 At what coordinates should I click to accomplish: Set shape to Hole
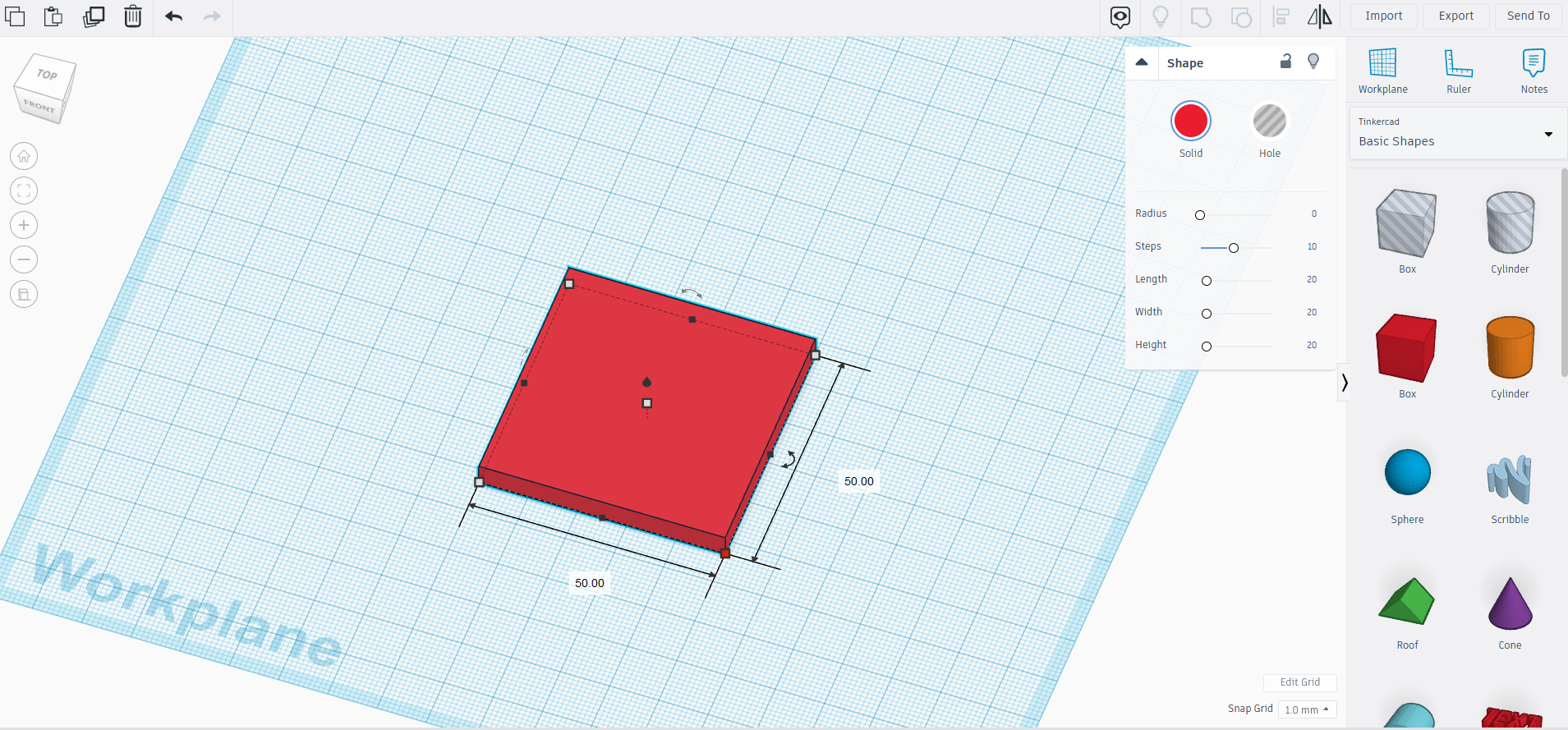(1270, 122)
